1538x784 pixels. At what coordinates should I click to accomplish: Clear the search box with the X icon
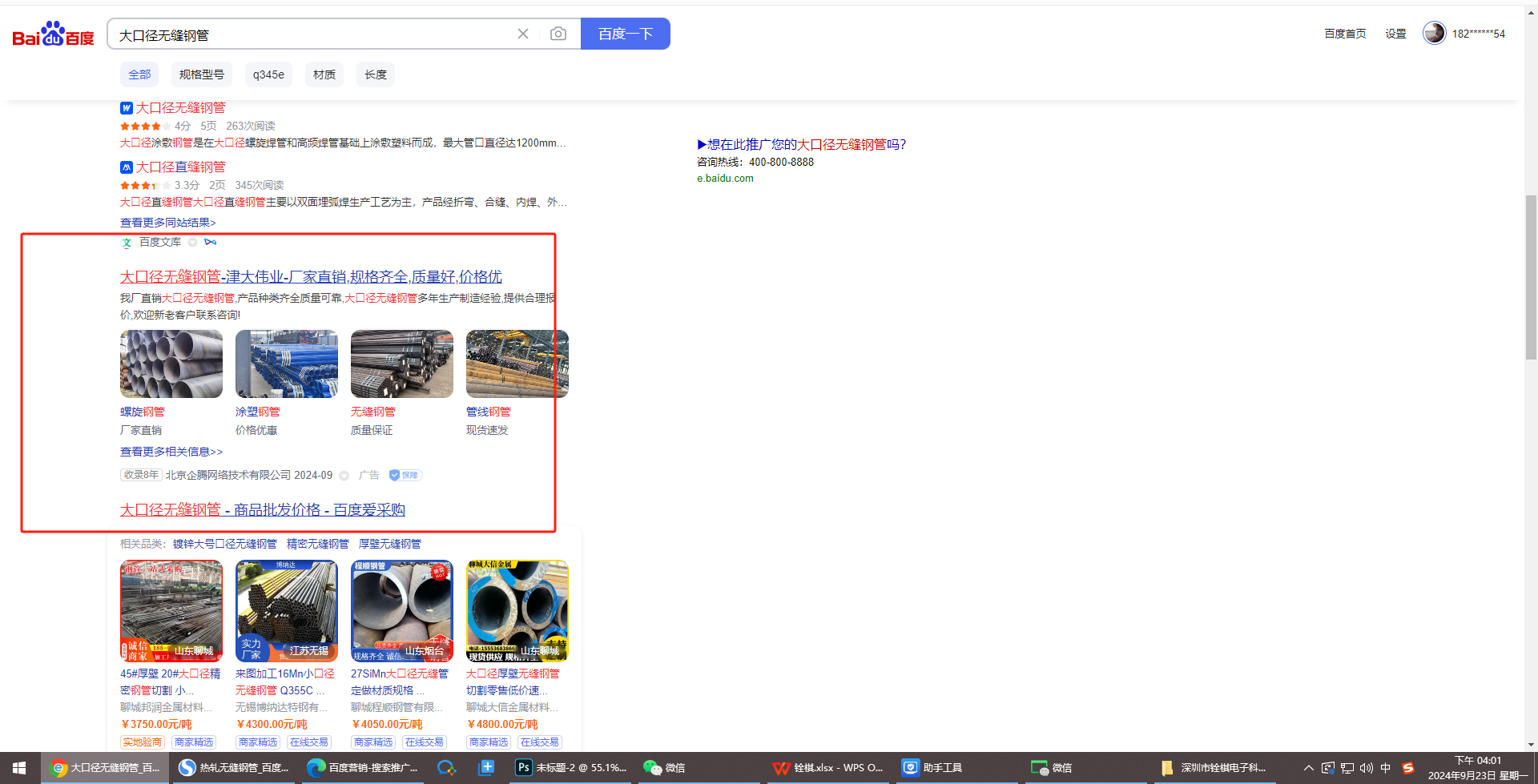(x=523, y=34)
